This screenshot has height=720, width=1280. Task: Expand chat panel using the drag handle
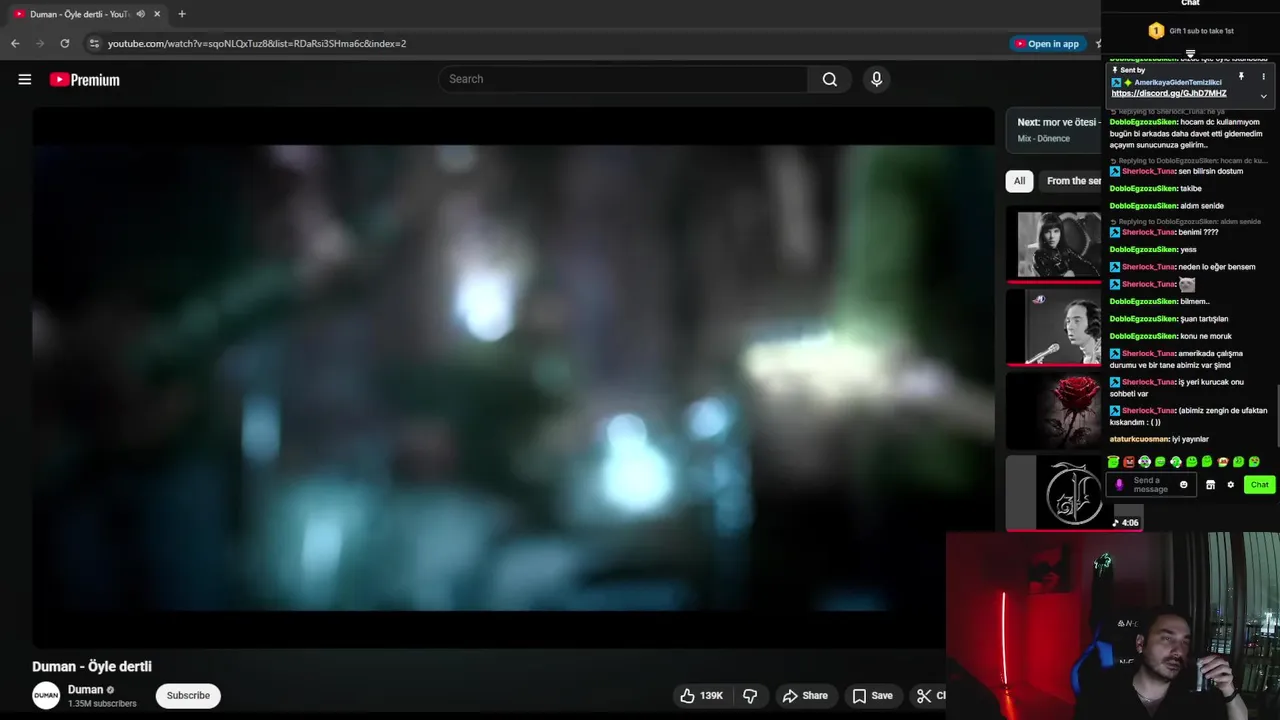1190,54
